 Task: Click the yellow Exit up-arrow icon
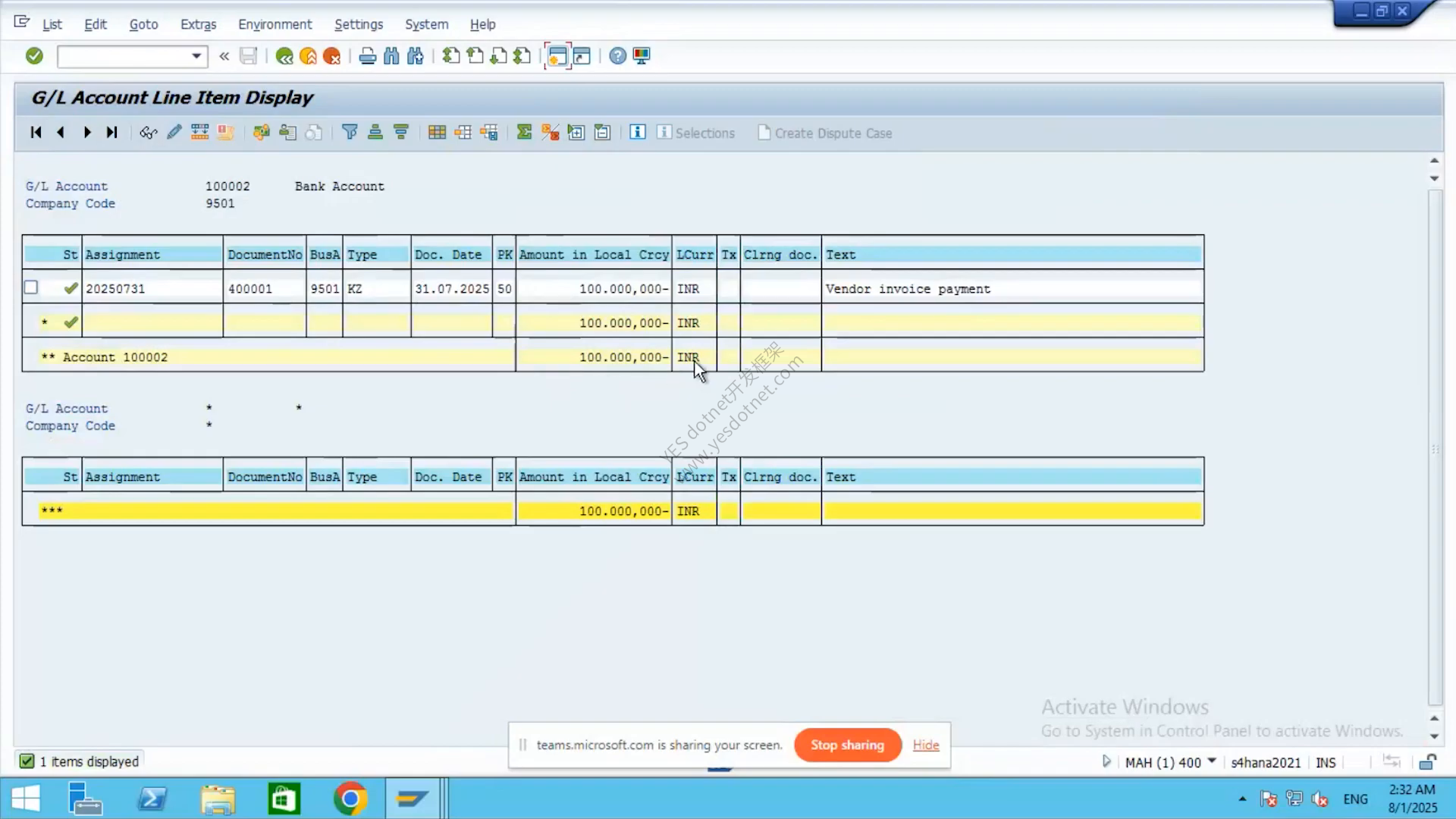[x=308, y=56]
